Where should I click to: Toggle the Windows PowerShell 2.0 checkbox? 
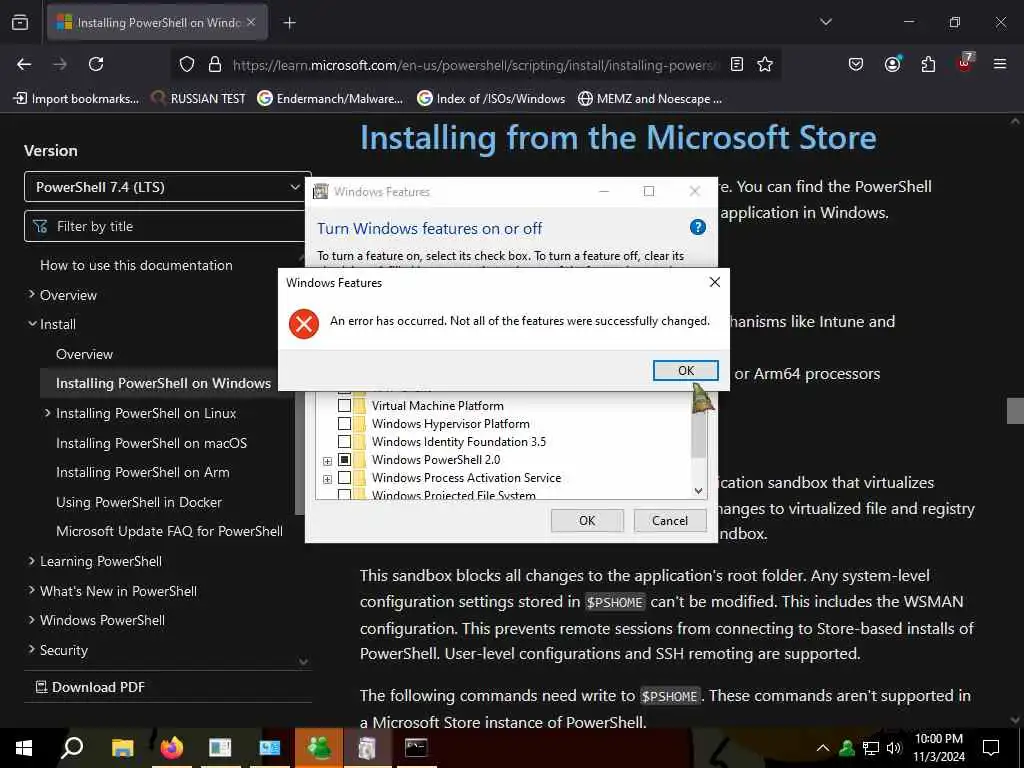(344, 460)
